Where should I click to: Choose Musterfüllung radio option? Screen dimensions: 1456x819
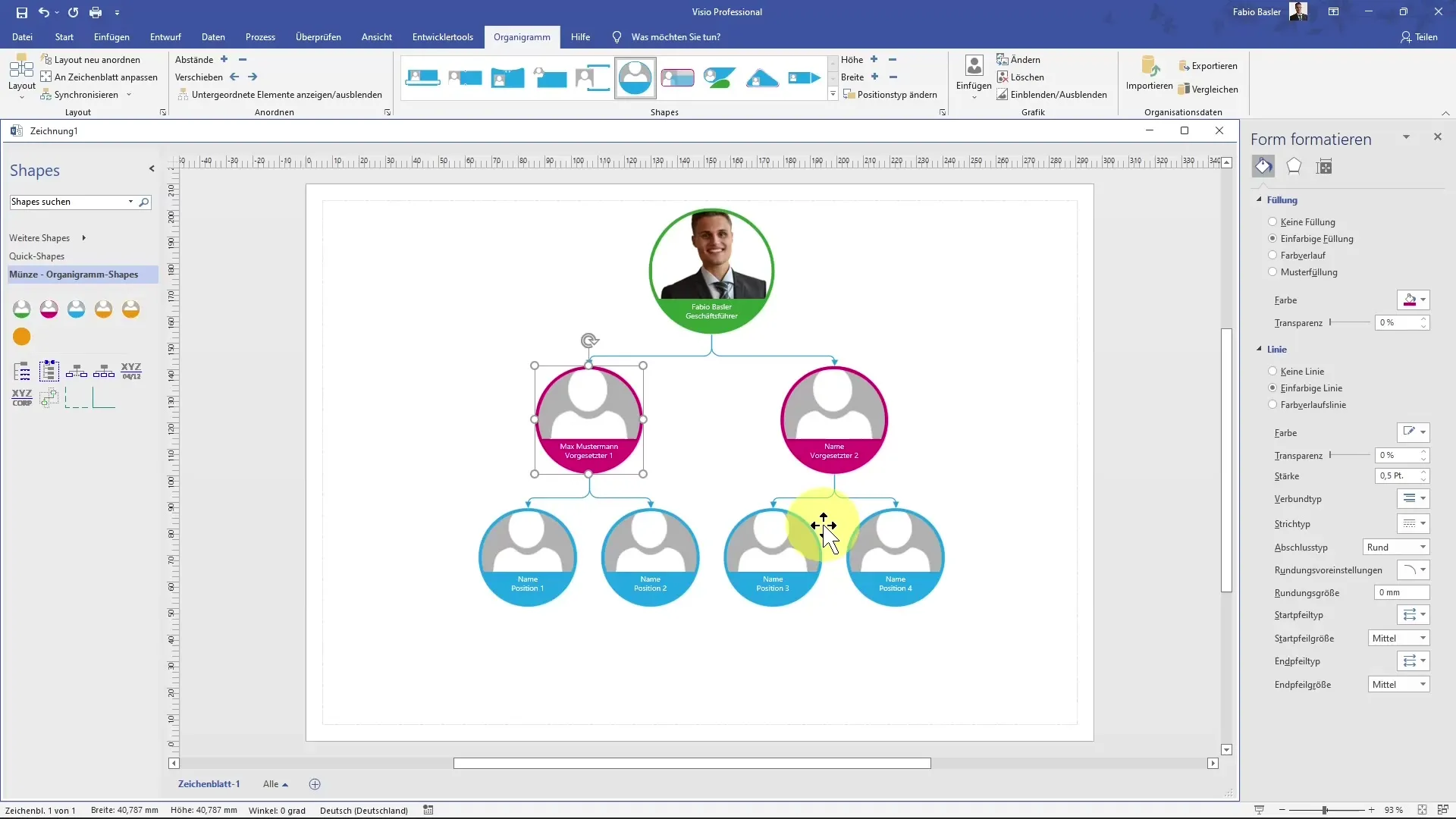[x=1272, y=271]
